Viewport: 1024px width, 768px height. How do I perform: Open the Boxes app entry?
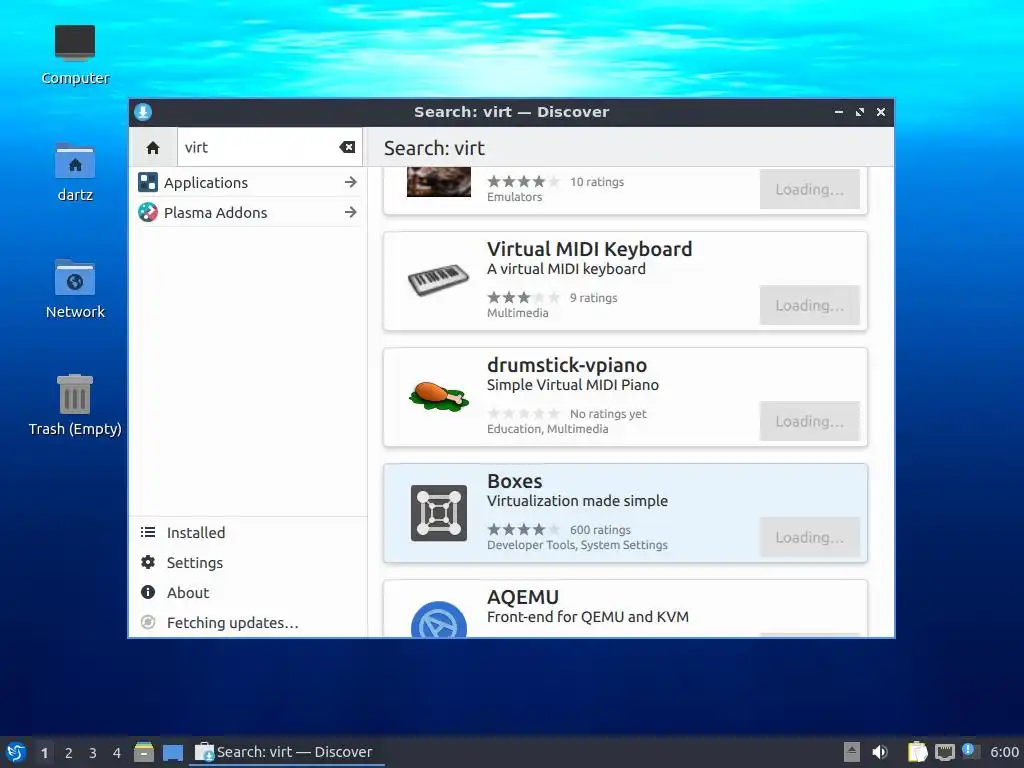(625, 513)
